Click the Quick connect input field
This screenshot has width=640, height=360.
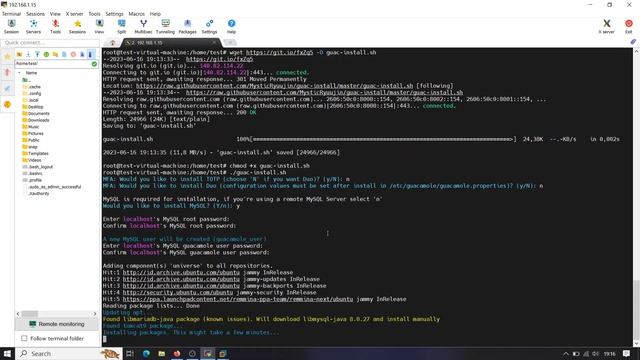[x=50, y=42]
